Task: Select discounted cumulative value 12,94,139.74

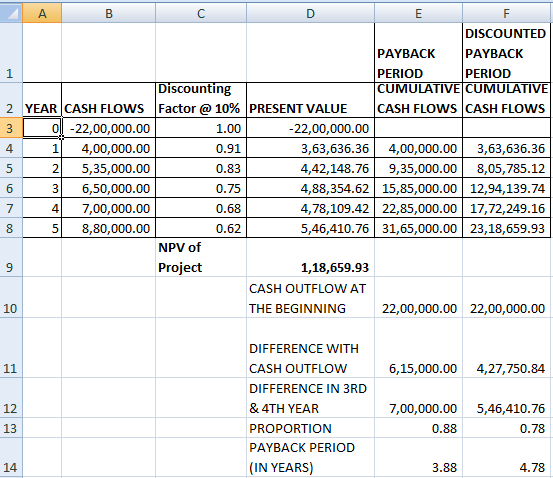Action: (x=506, y=188)
